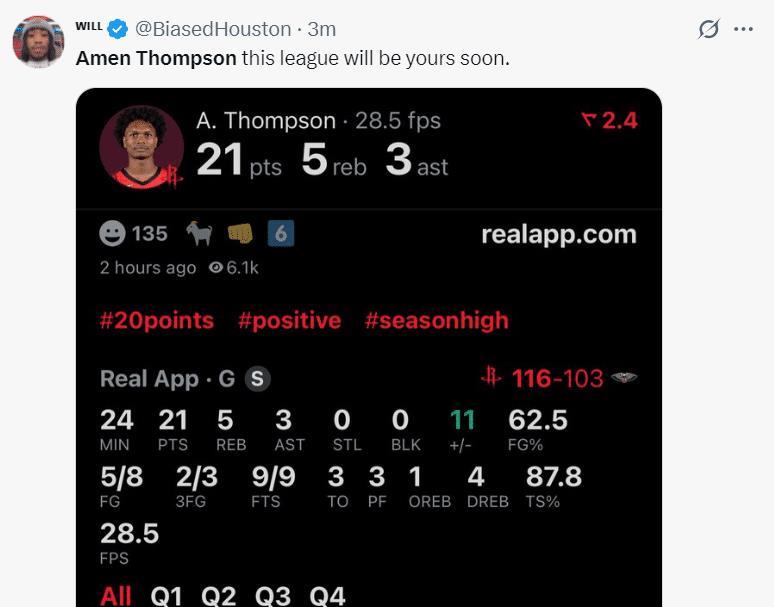This screenshot has width=774, height=607.
Task: Select the #20points hashtag
Action: 156,320
